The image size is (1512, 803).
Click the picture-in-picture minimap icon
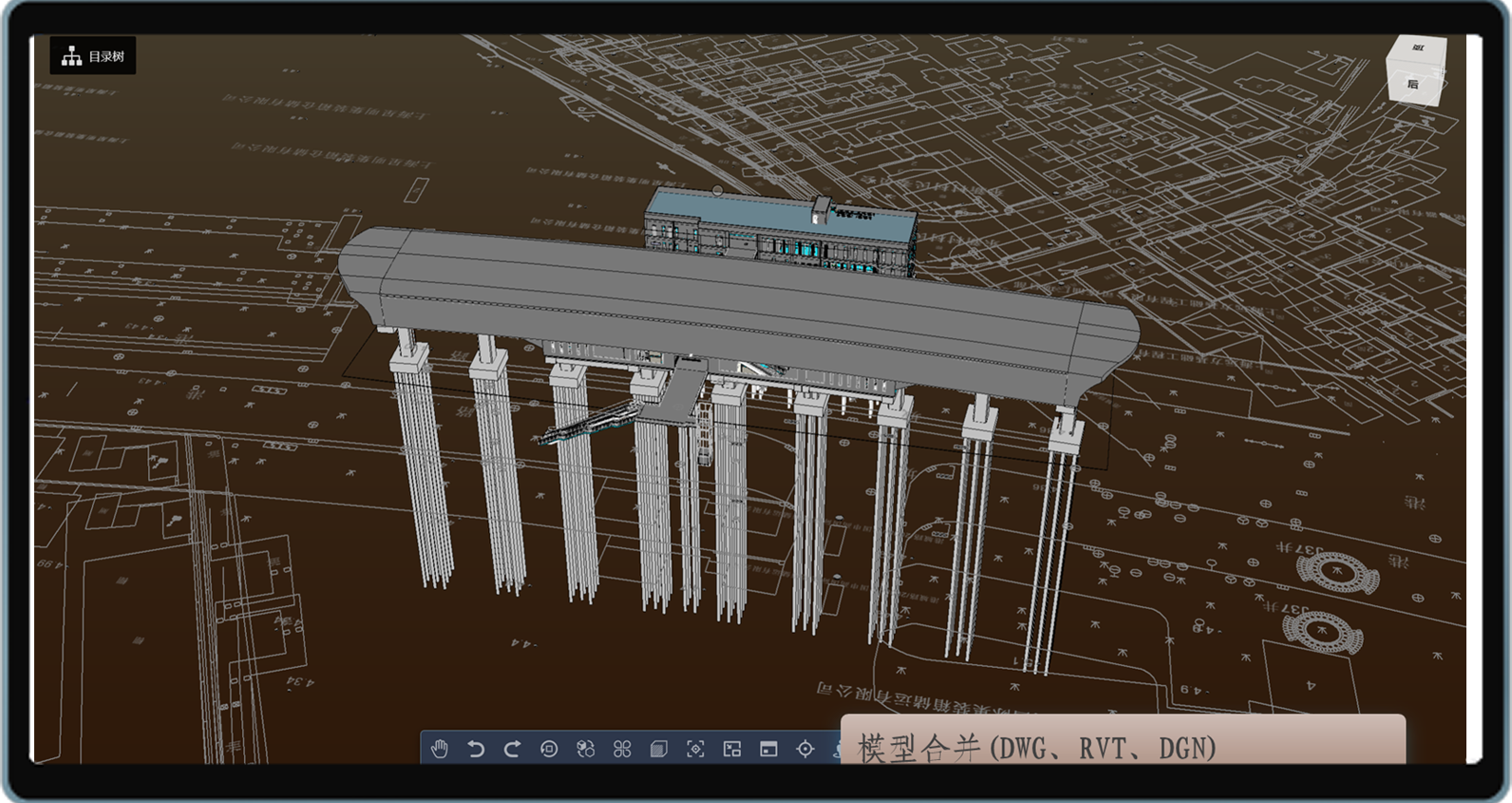[732, 749]
